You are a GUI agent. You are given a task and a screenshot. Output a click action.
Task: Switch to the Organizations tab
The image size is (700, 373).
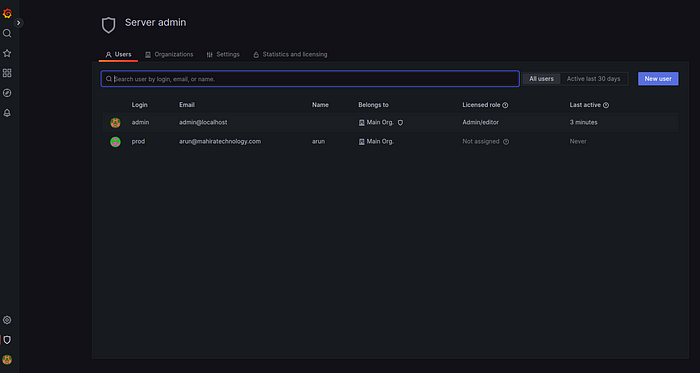click(169, 54)
